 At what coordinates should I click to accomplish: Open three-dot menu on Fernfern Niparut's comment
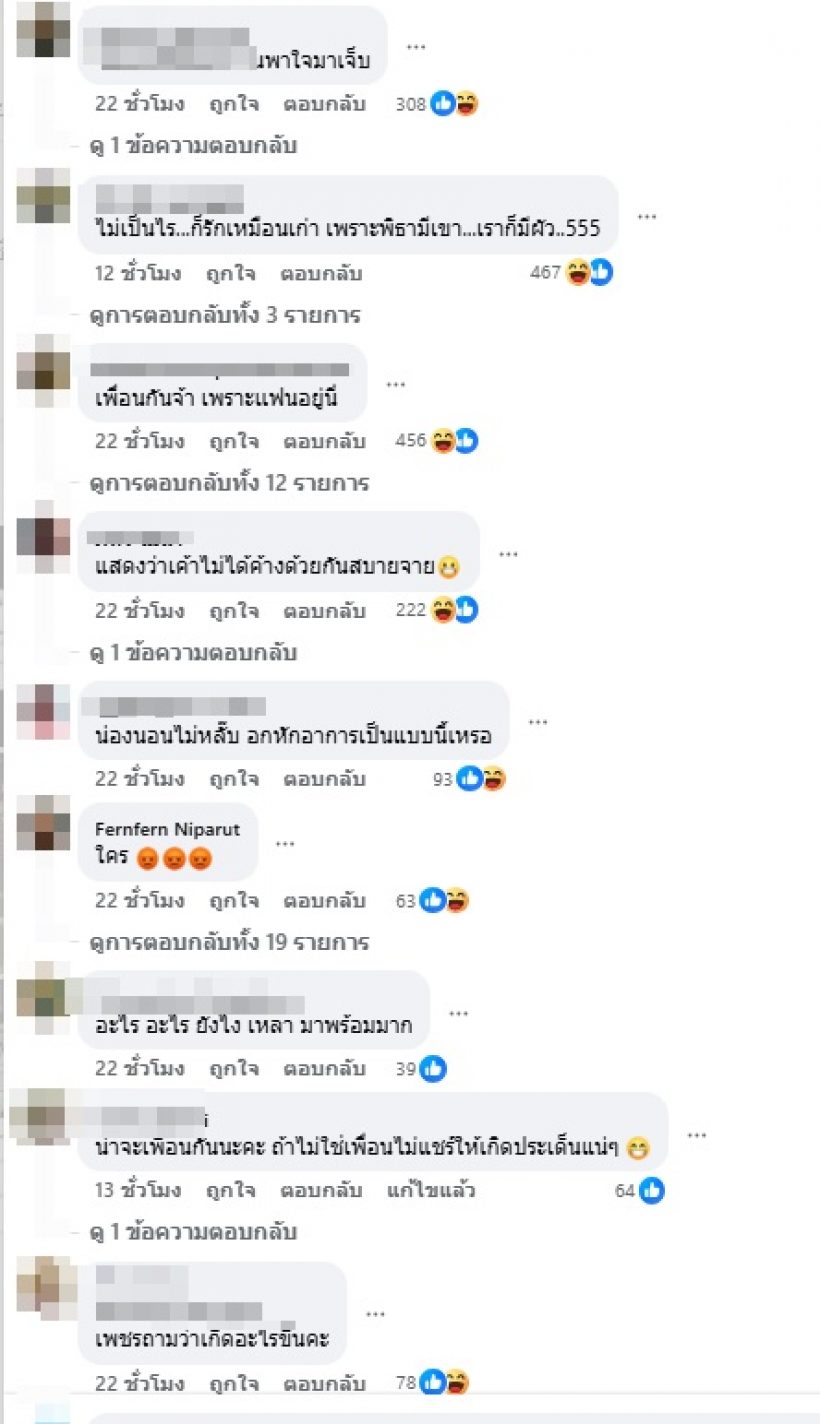pyautogui.click(x=285, y=844)
